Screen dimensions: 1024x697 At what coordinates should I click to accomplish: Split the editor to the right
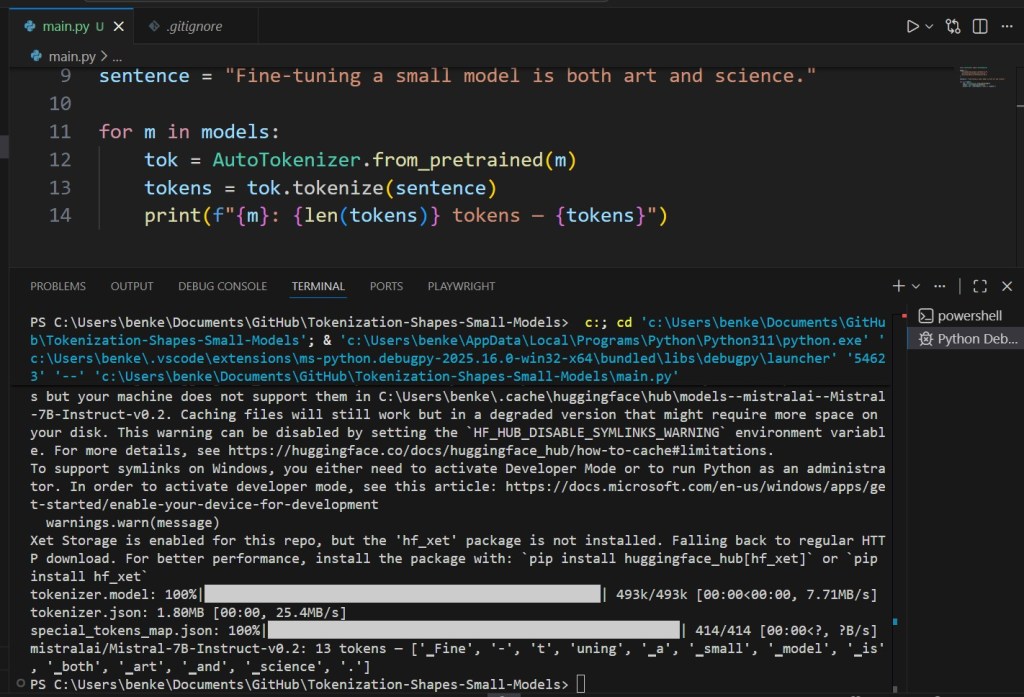pyautogui.click(x=981, y=27)
